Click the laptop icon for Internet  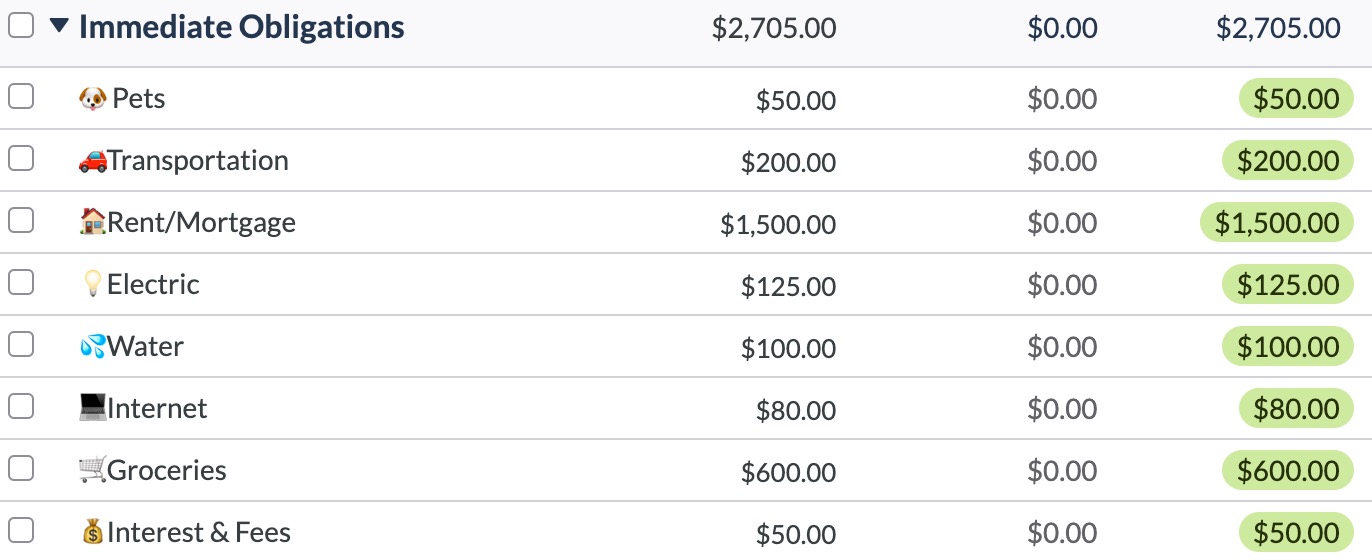pos(92,408)
